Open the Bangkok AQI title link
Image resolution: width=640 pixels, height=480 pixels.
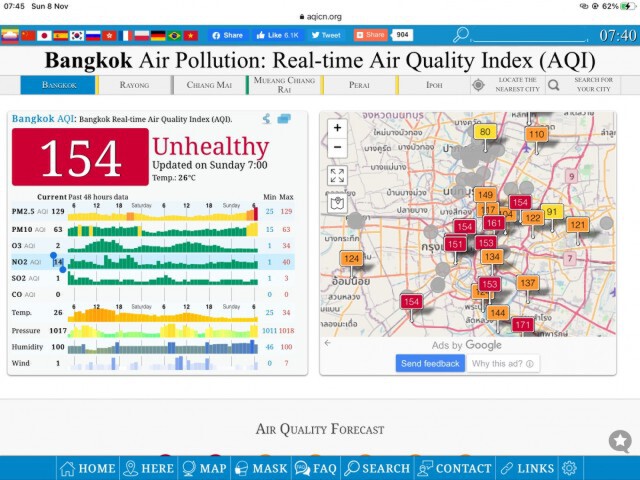(43, 119)
